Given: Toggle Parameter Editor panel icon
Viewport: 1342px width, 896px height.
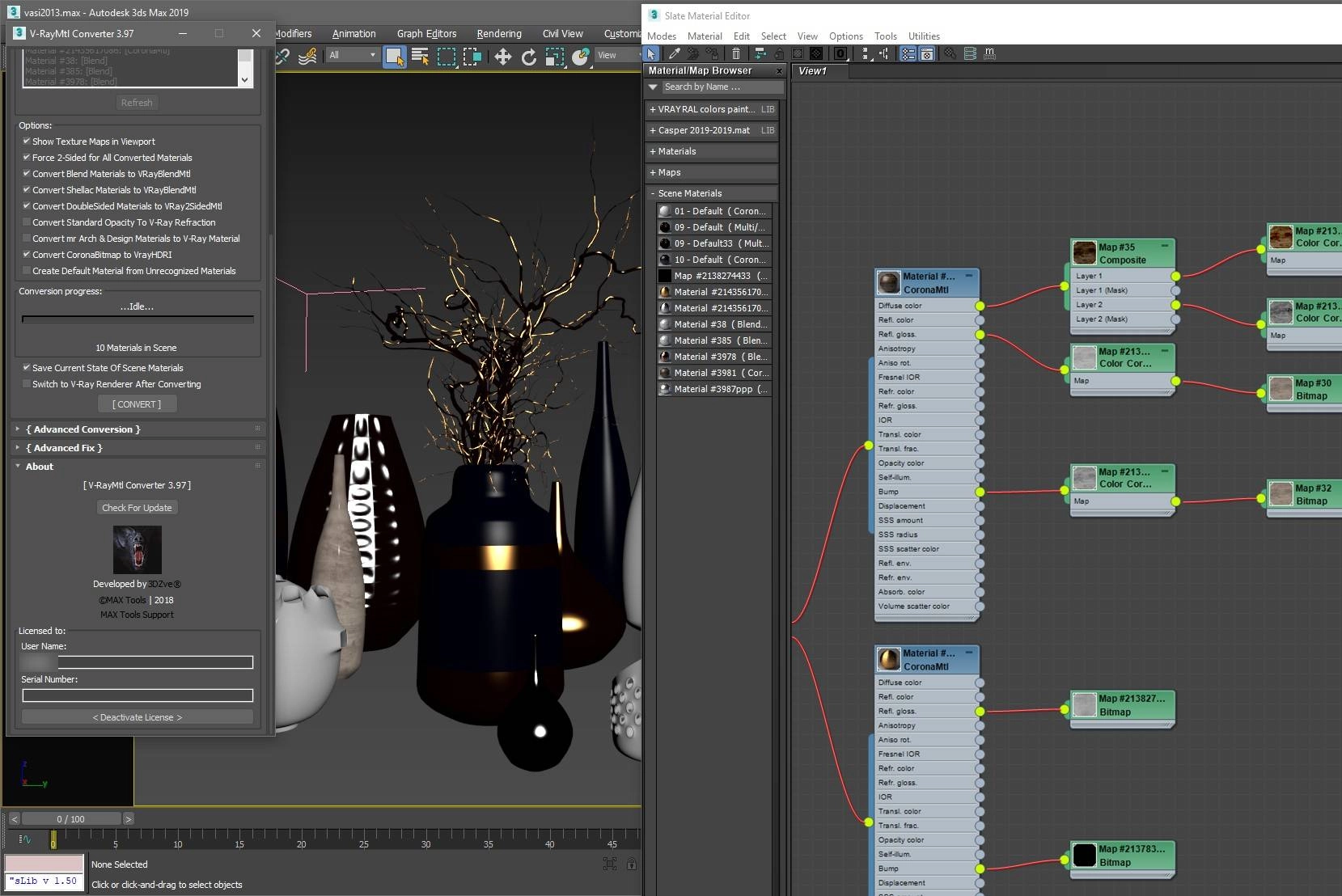Looking at the screenshot, I should click(927, 54).
